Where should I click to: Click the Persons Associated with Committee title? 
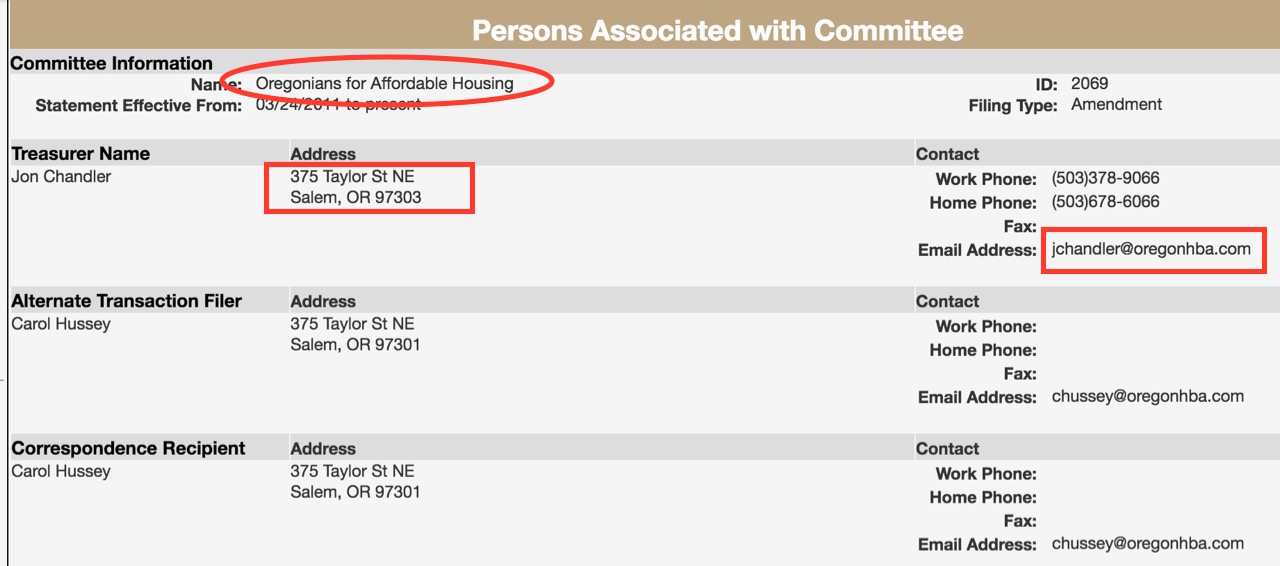coord(717,30)
